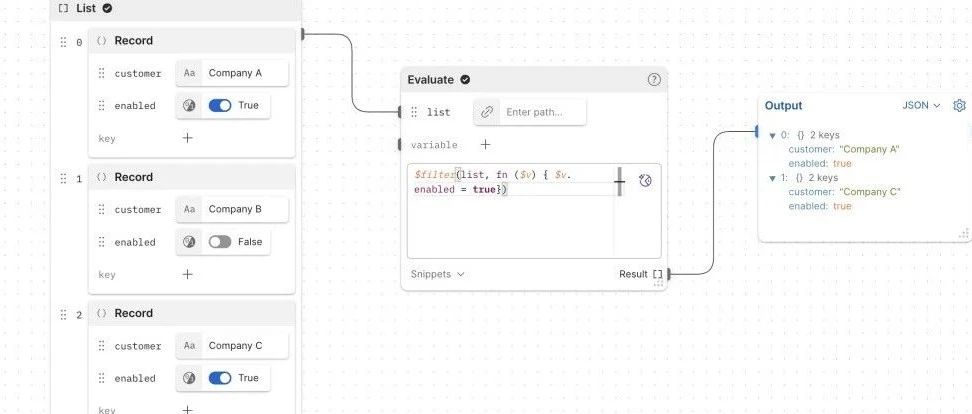Click the history clock icon in expression editor
Viewport: 972px width, 414px height.
click(x=645, y=181)
